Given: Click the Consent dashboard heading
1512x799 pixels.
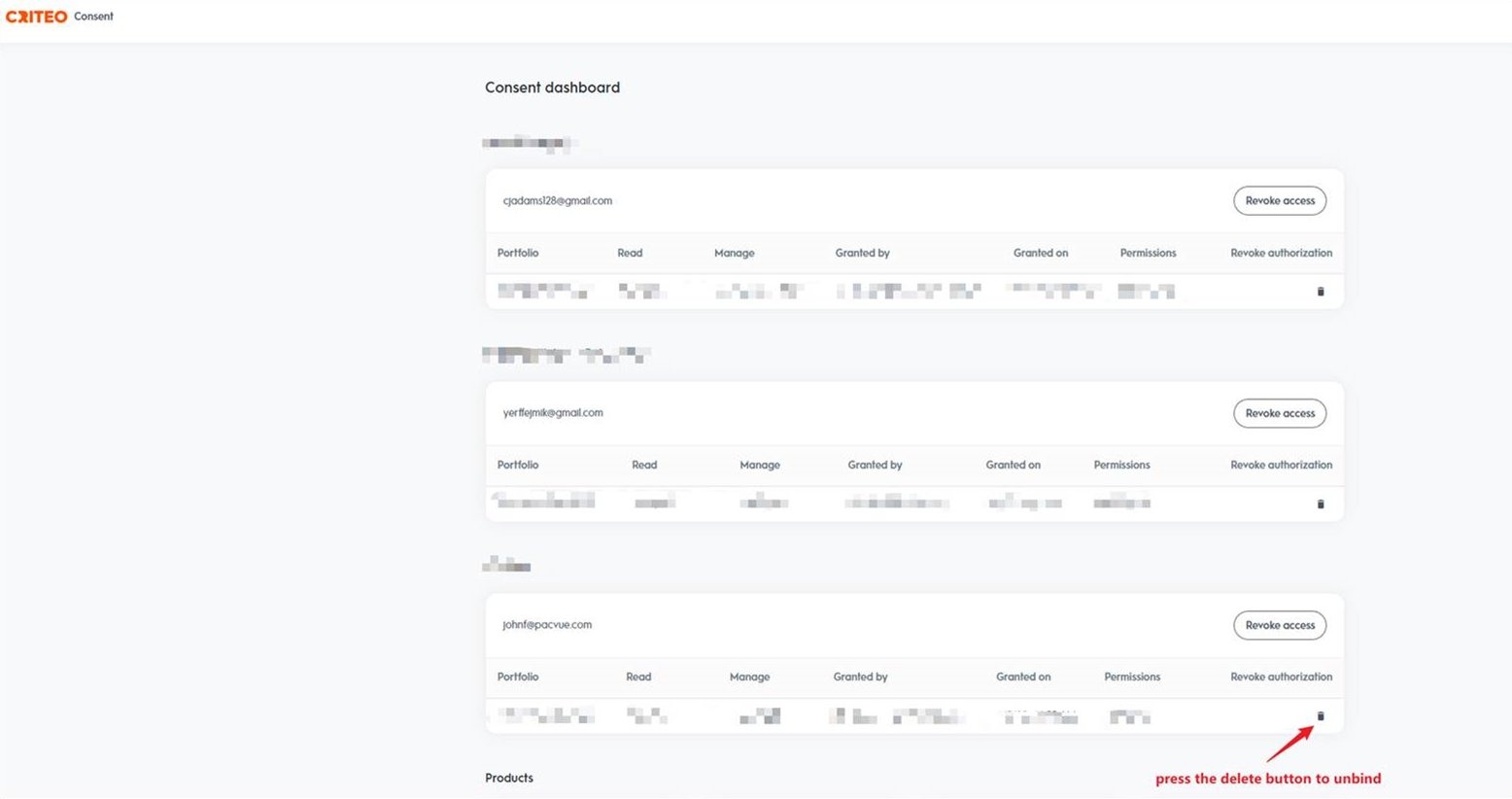Looking at the screenshot, I should (552, 87).
